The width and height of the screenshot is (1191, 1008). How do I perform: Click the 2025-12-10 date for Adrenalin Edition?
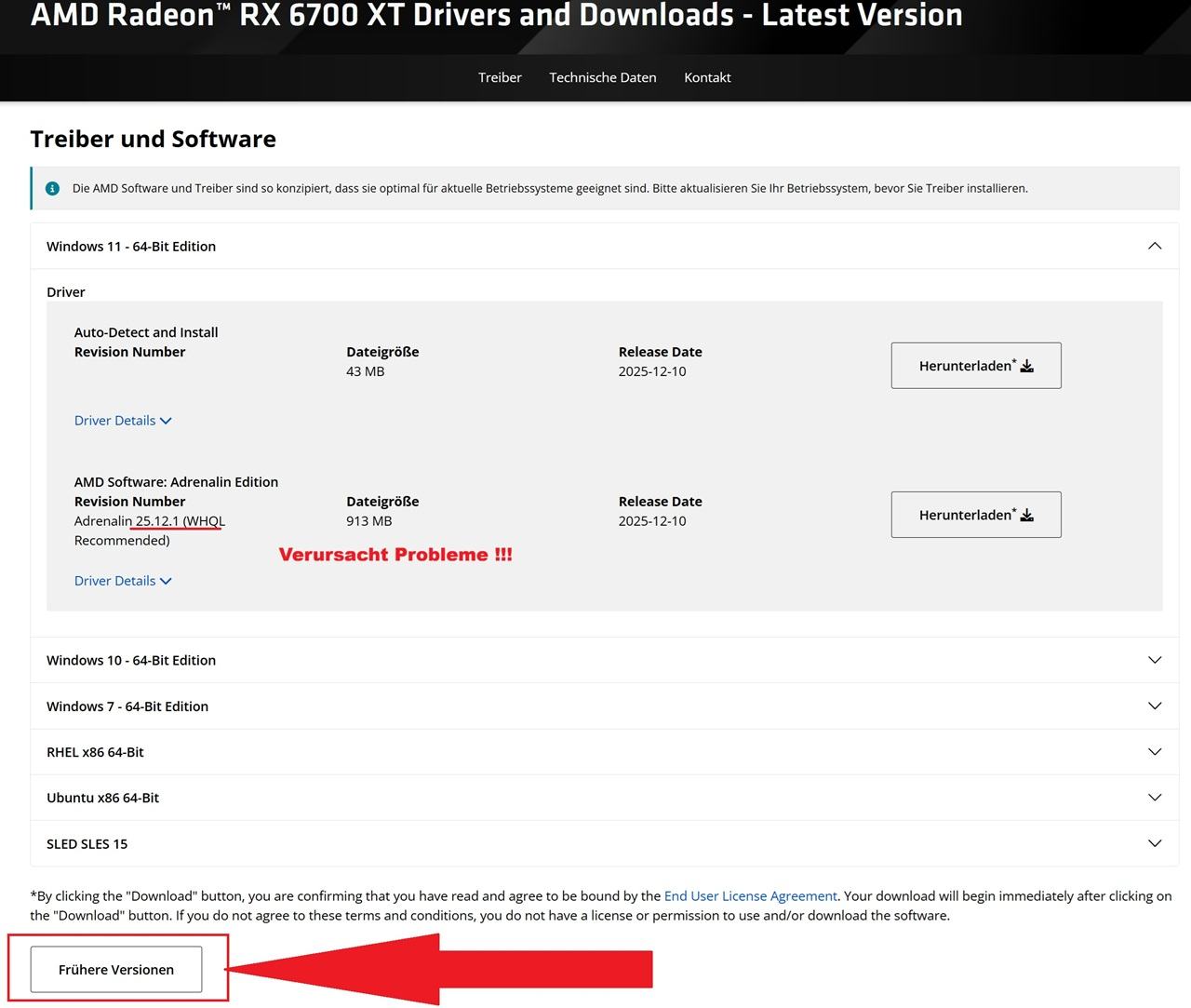[x=652, y=521]
